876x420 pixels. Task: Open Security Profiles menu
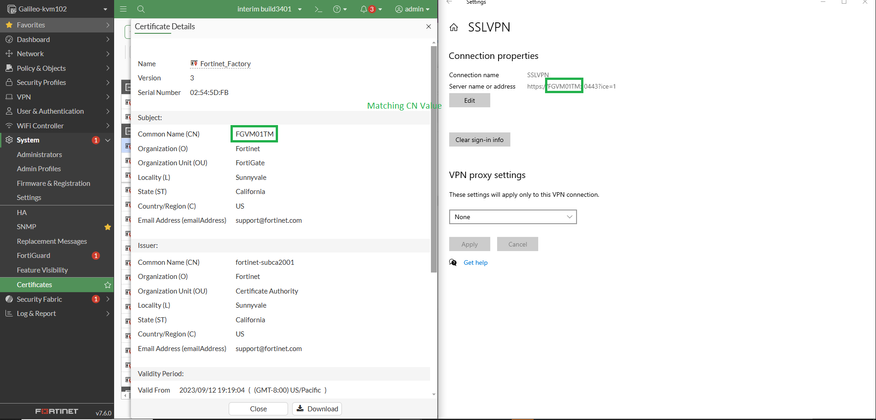click(57, 82)
